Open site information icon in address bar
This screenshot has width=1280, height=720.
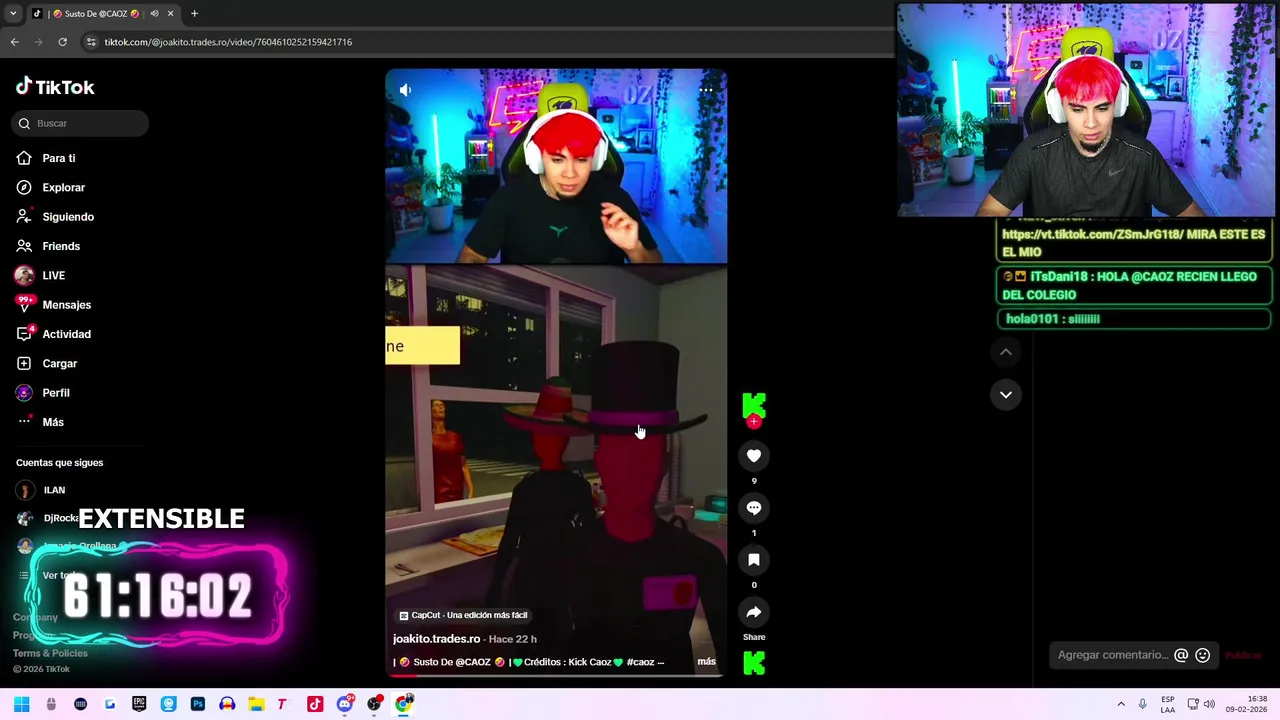[91, 42]
